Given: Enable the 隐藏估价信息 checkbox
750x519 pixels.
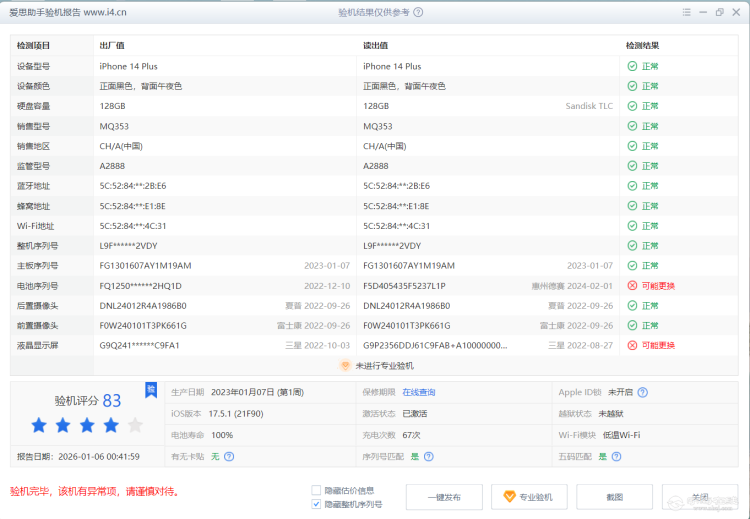Looking at the screenshot, I should [316, 490].
